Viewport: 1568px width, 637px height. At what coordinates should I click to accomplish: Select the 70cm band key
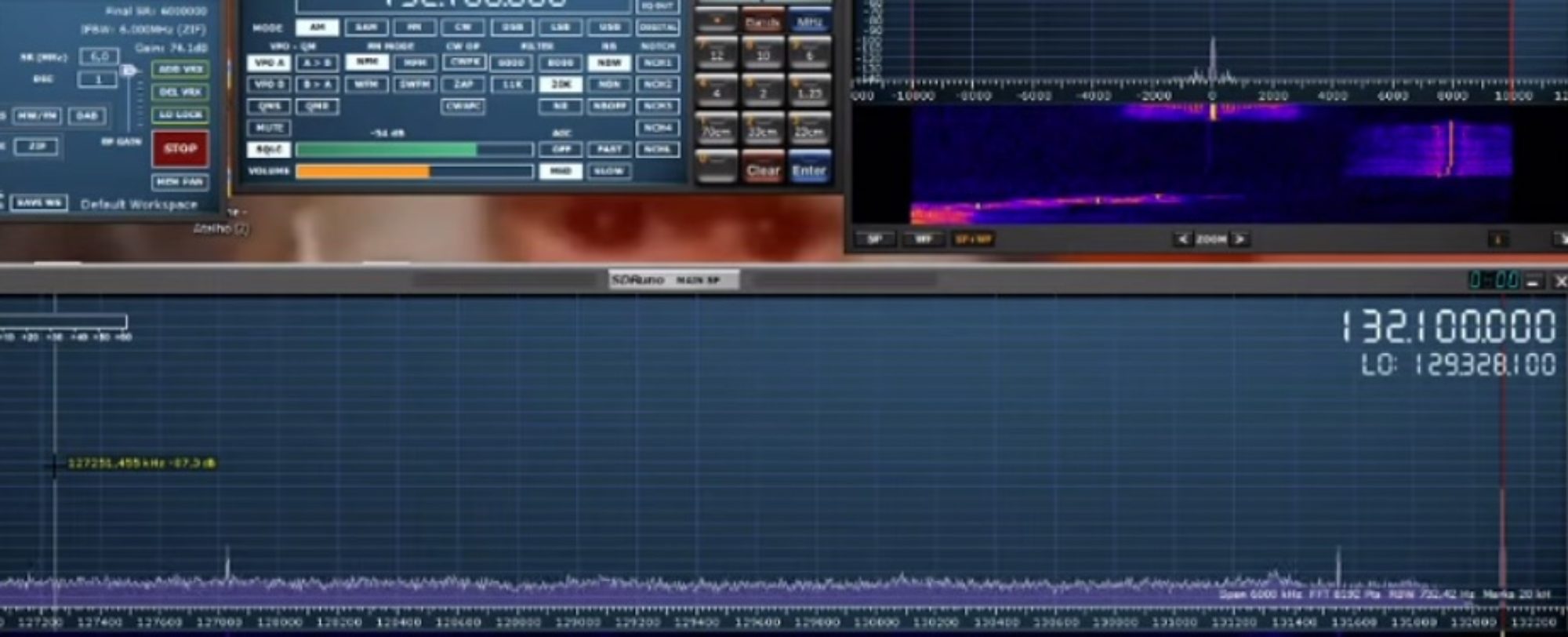point(716,130)
